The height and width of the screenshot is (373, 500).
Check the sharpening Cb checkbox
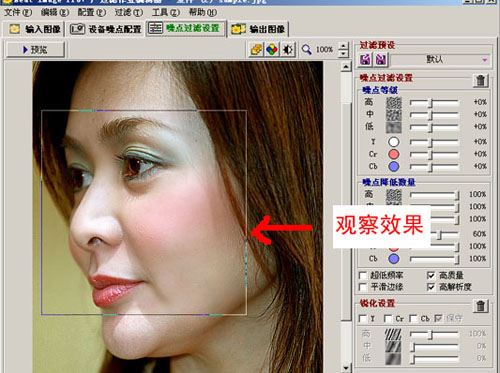[413, 319]
